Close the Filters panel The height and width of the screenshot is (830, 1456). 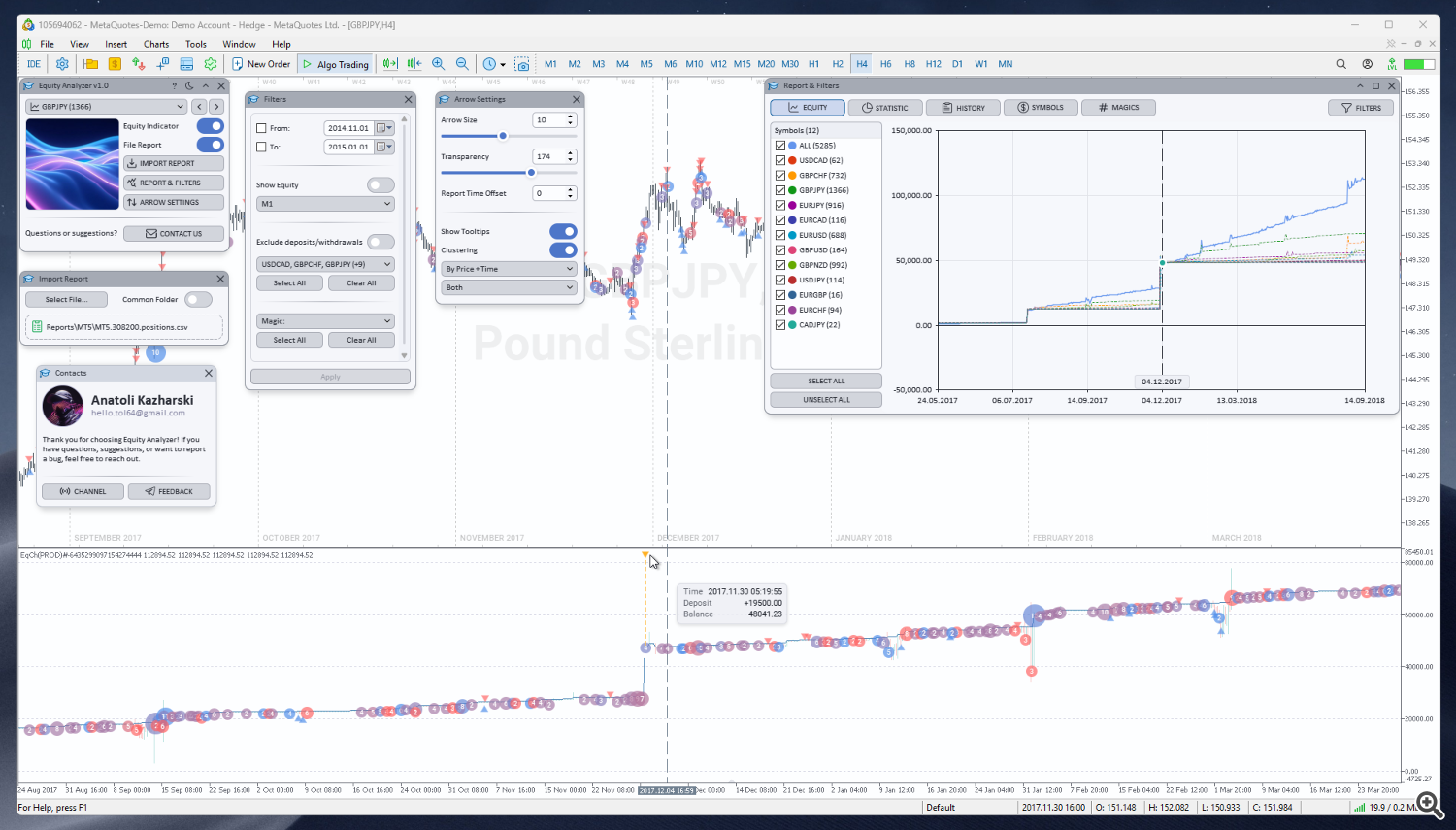408,99
